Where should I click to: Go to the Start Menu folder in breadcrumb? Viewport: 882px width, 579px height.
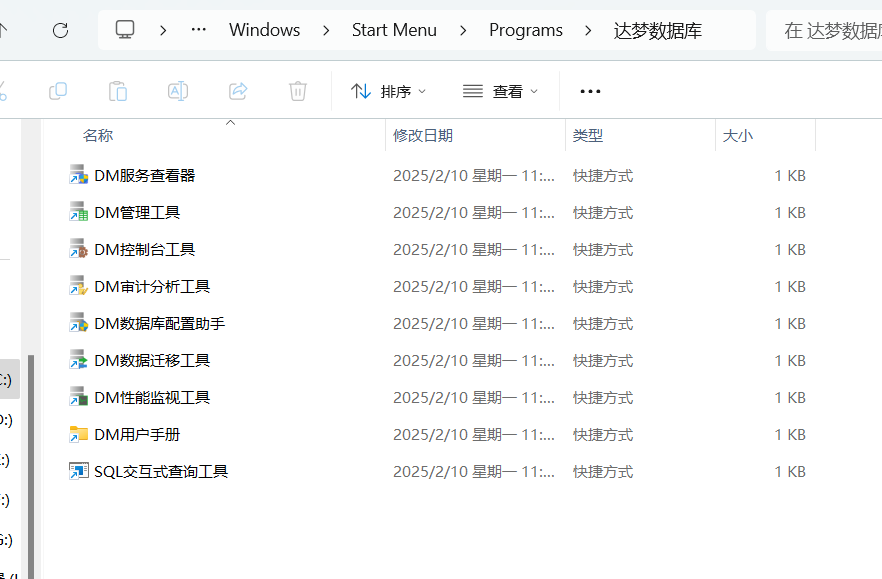(394, 30)
